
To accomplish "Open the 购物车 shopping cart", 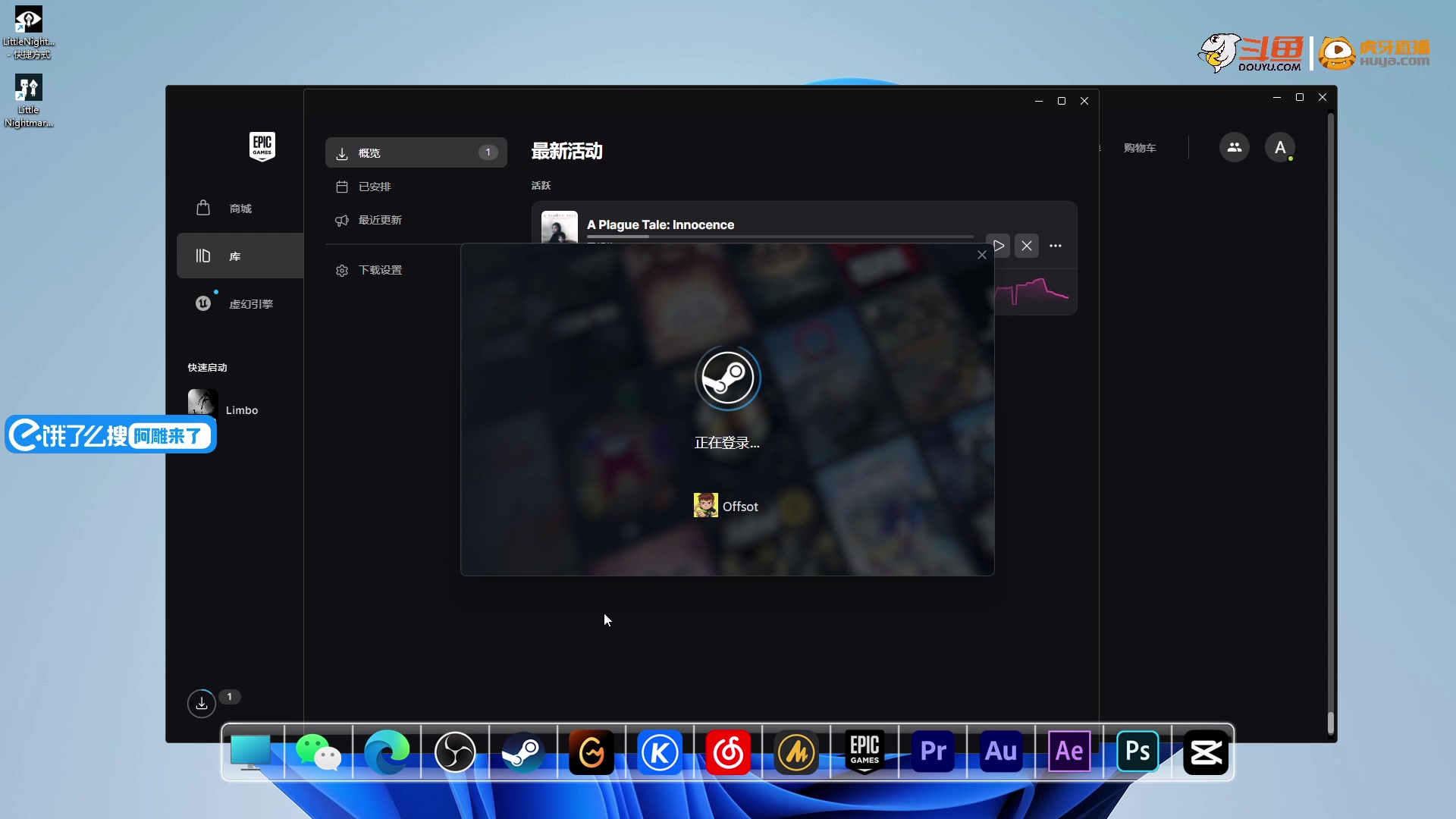I will (1140, 148).
